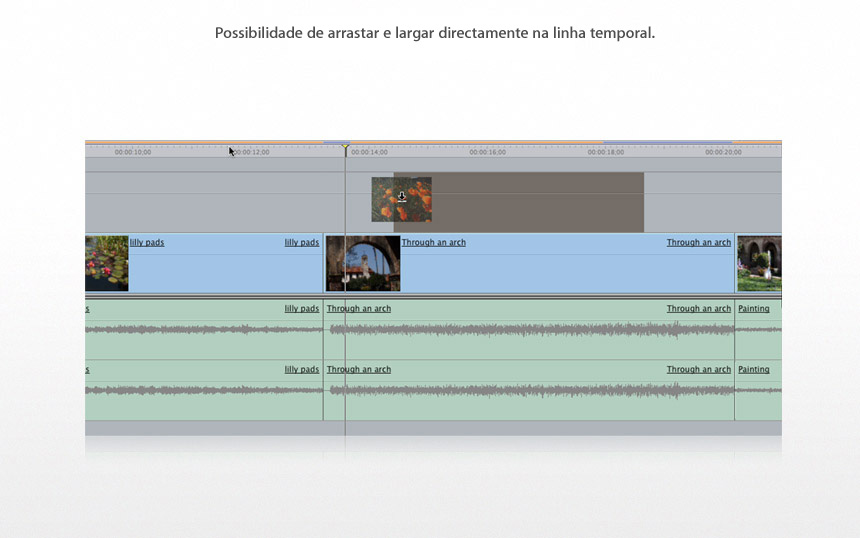
Task: Select the Through an arch video thumbnail
Action: coord(363,263)
